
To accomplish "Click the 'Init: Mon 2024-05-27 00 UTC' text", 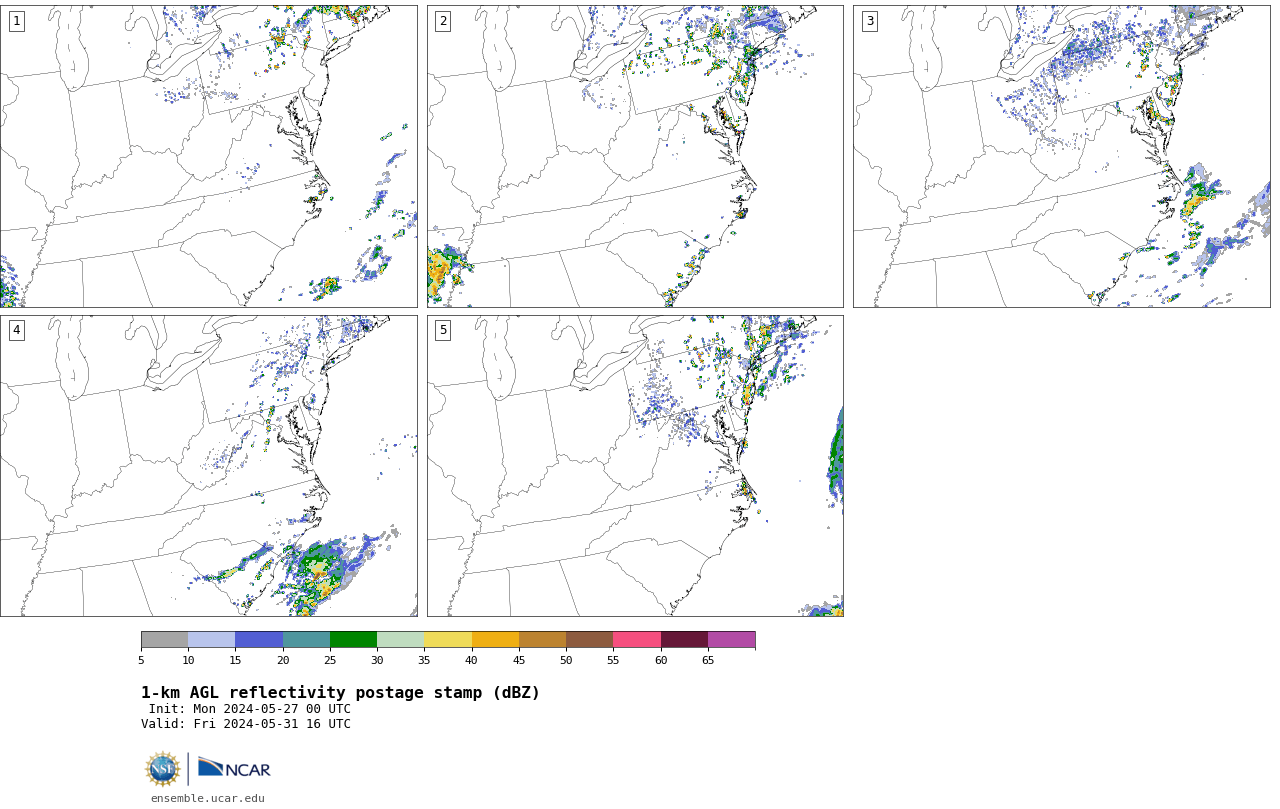I will pyautogui.click(x=250, y=709).
